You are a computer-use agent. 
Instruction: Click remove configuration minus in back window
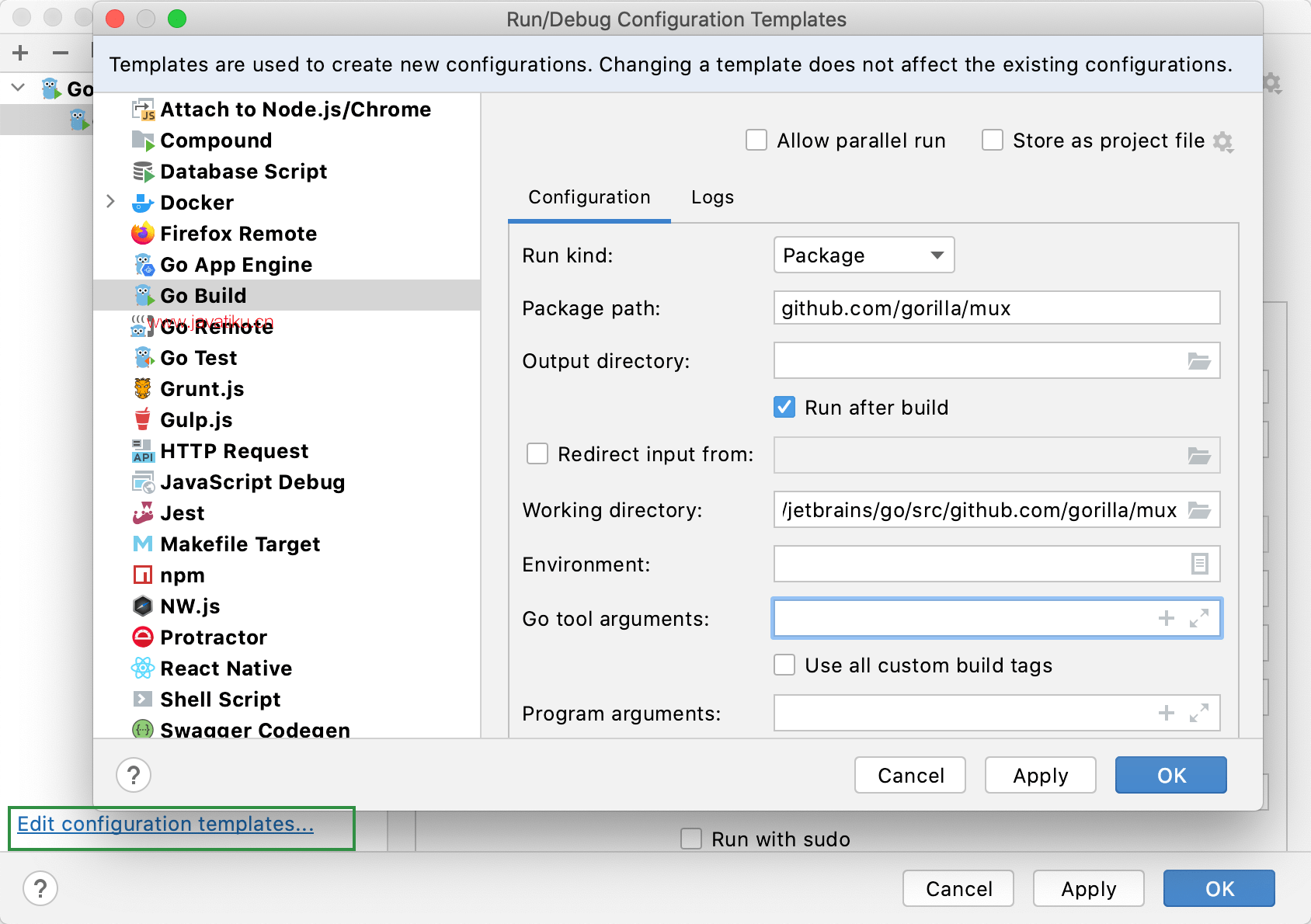61,53
